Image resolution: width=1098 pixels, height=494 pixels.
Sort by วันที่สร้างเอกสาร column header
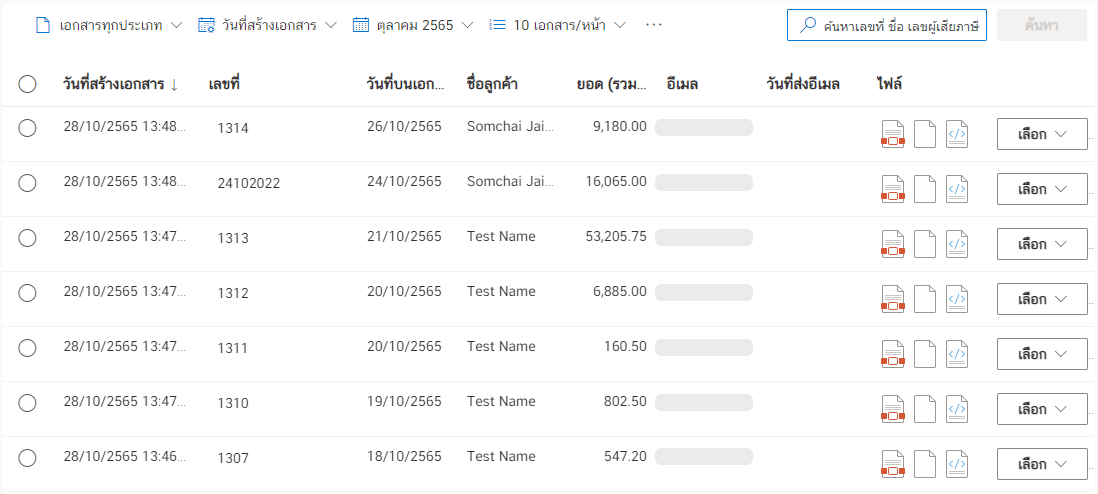tap(120, 85)
